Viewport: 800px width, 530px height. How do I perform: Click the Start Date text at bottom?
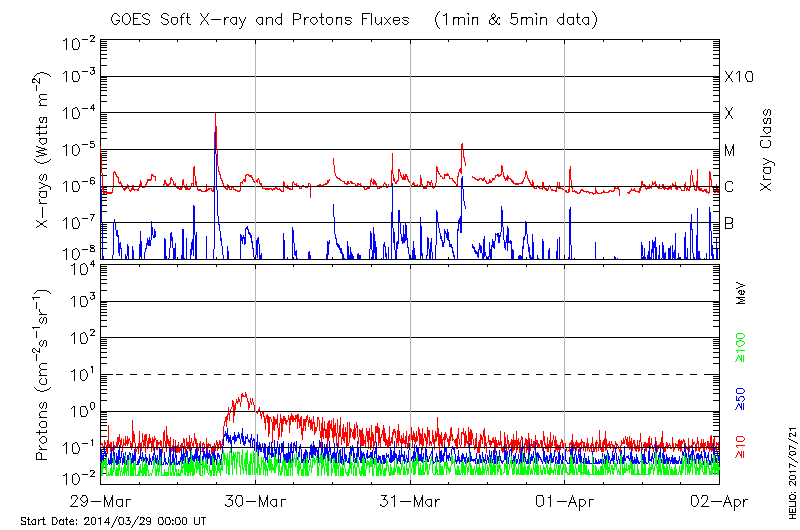coord(113,521)
